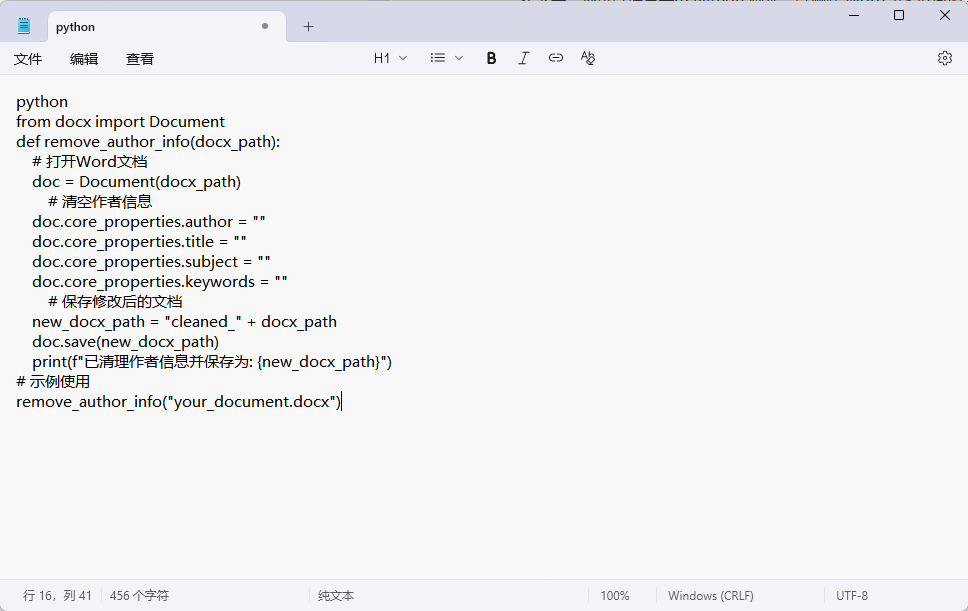Click the '# 清空作者信息' comment
Viewport: 968px width, 611px height.
coord(100,202)
